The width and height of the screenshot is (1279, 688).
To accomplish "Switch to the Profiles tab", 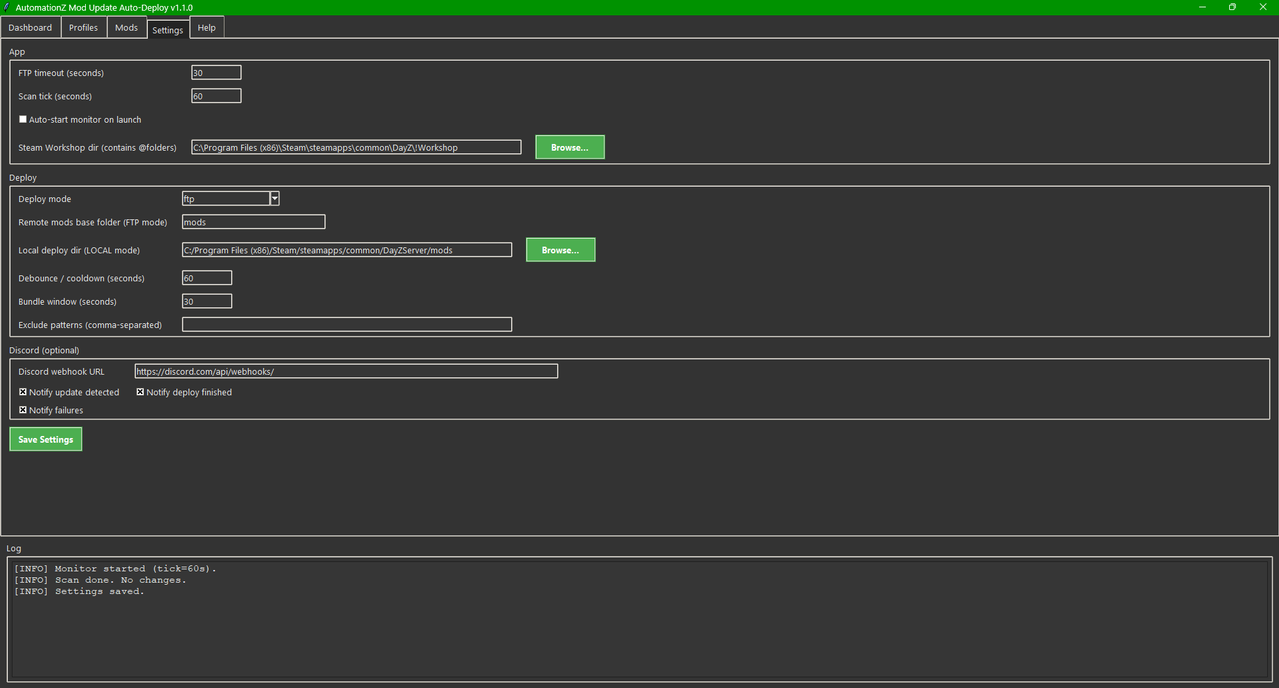I will pyautogui.click(x=83, y=28).
